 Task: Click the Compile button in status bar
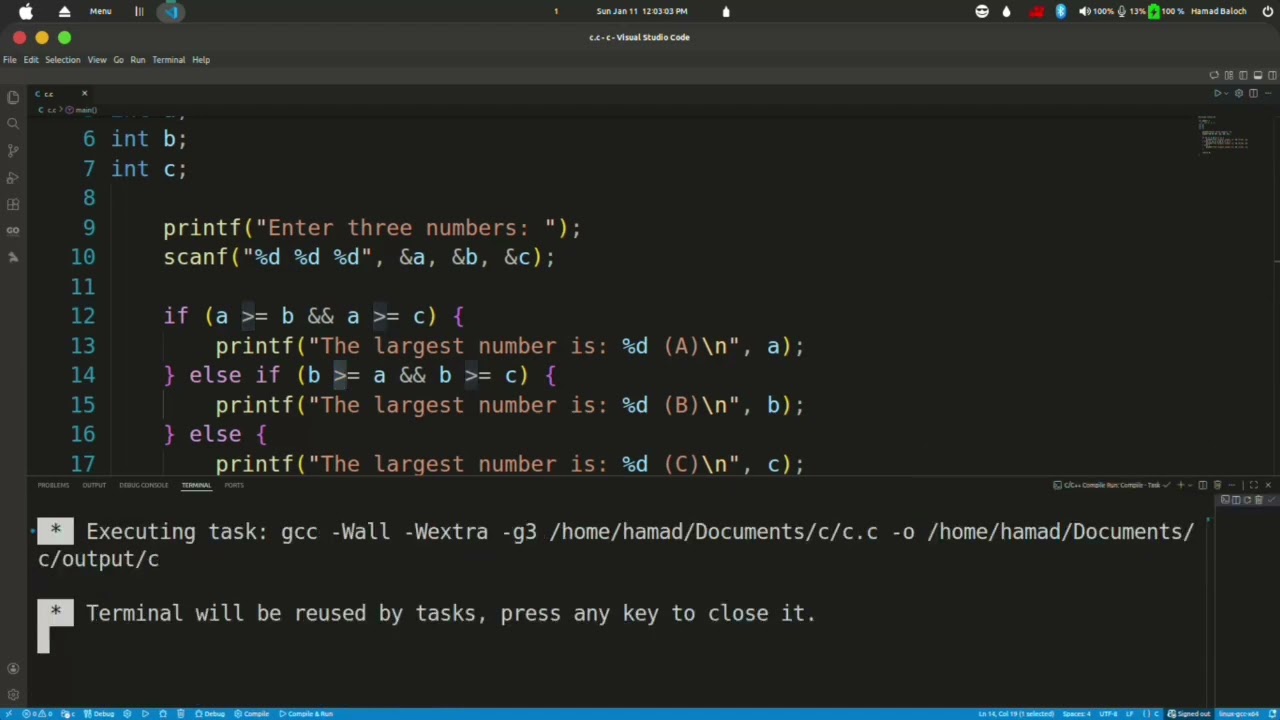[252, 714]
